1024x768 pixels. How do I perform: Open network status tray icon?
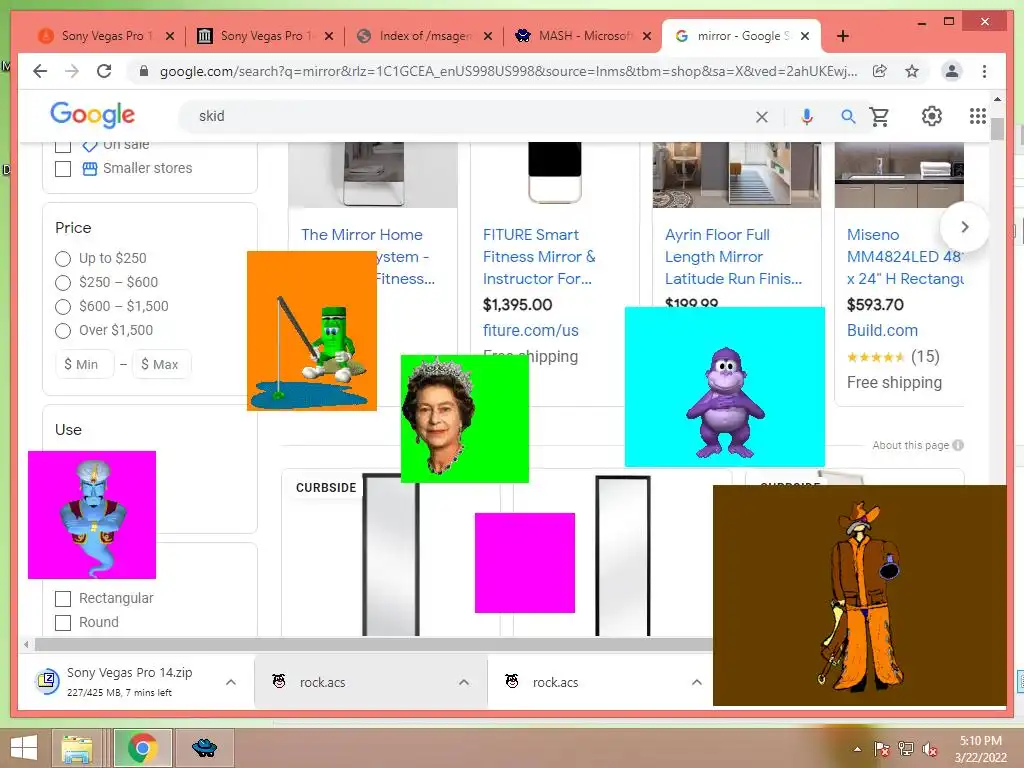(906, 749)
